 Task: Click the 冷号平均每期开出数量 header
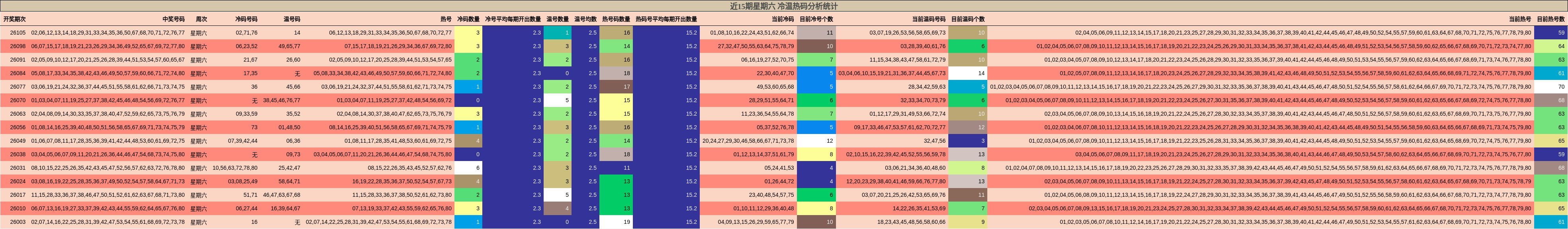[x=513, y=19]
